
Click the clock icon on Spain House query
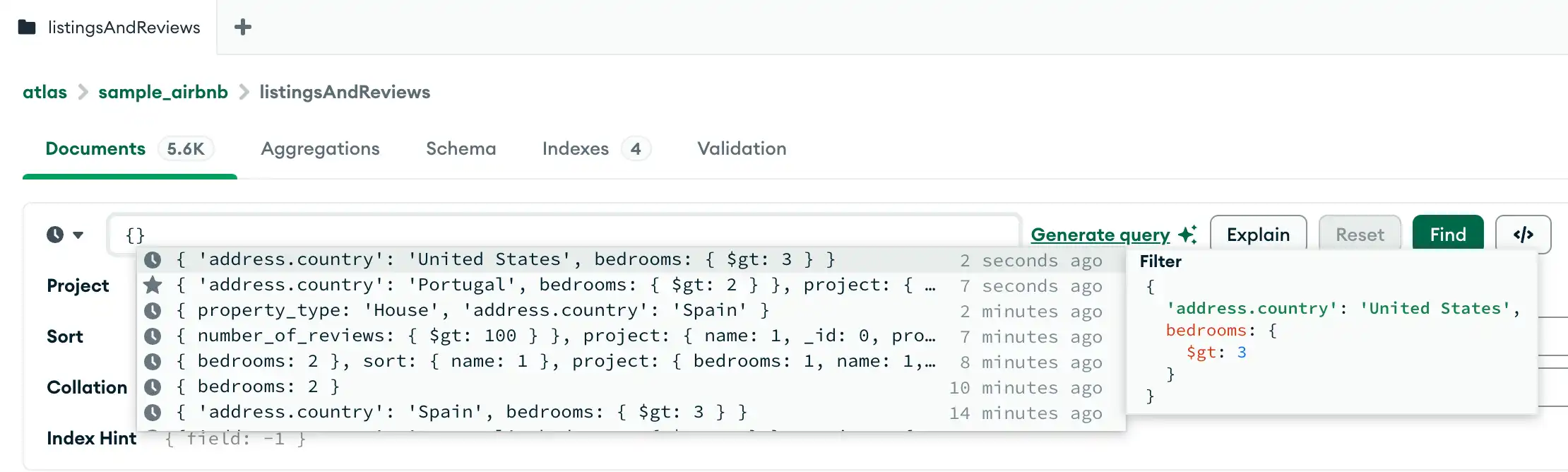(153, 310)
